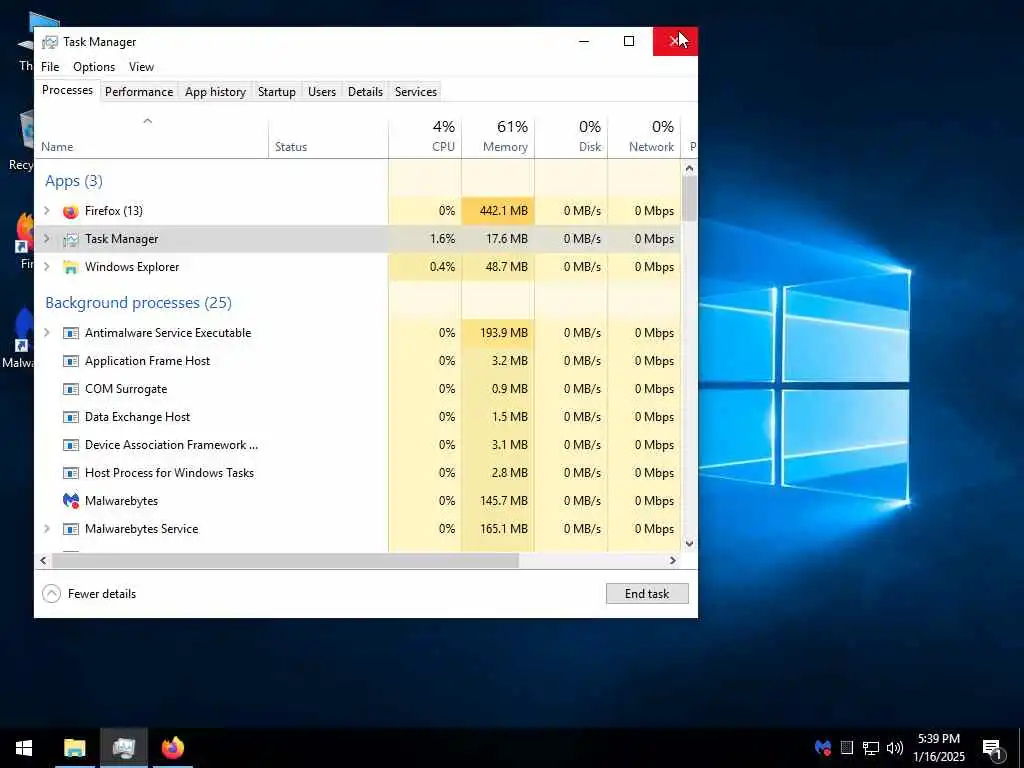Click the Windows Explorer folder icon in the list
The height and width of the screenshot is (768, 1024).
(71, 267)
